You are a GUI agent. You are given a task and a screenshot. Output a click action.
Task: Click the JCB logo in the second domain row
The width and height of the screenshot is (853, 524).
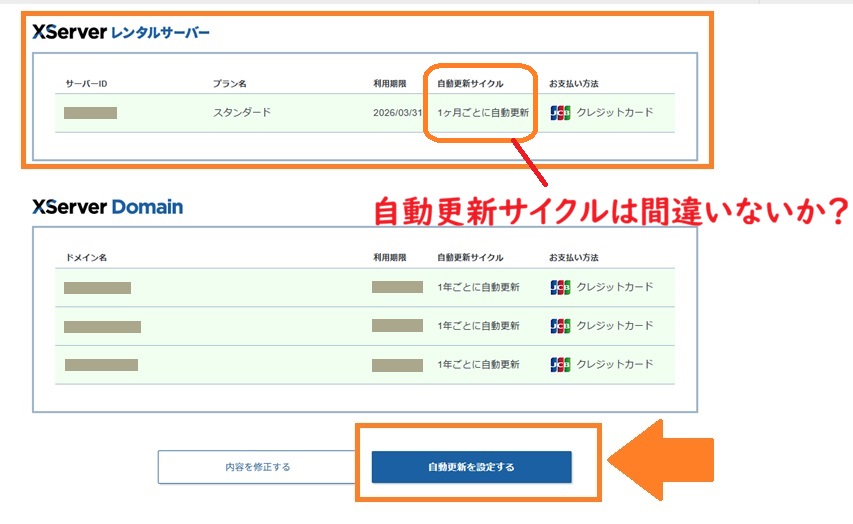(560, 326)
